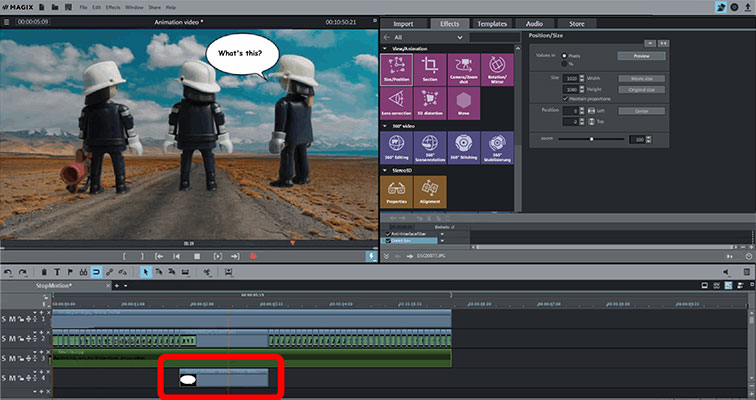Click the binoculars search icon
756x400 pixels.
click(83, 272)
